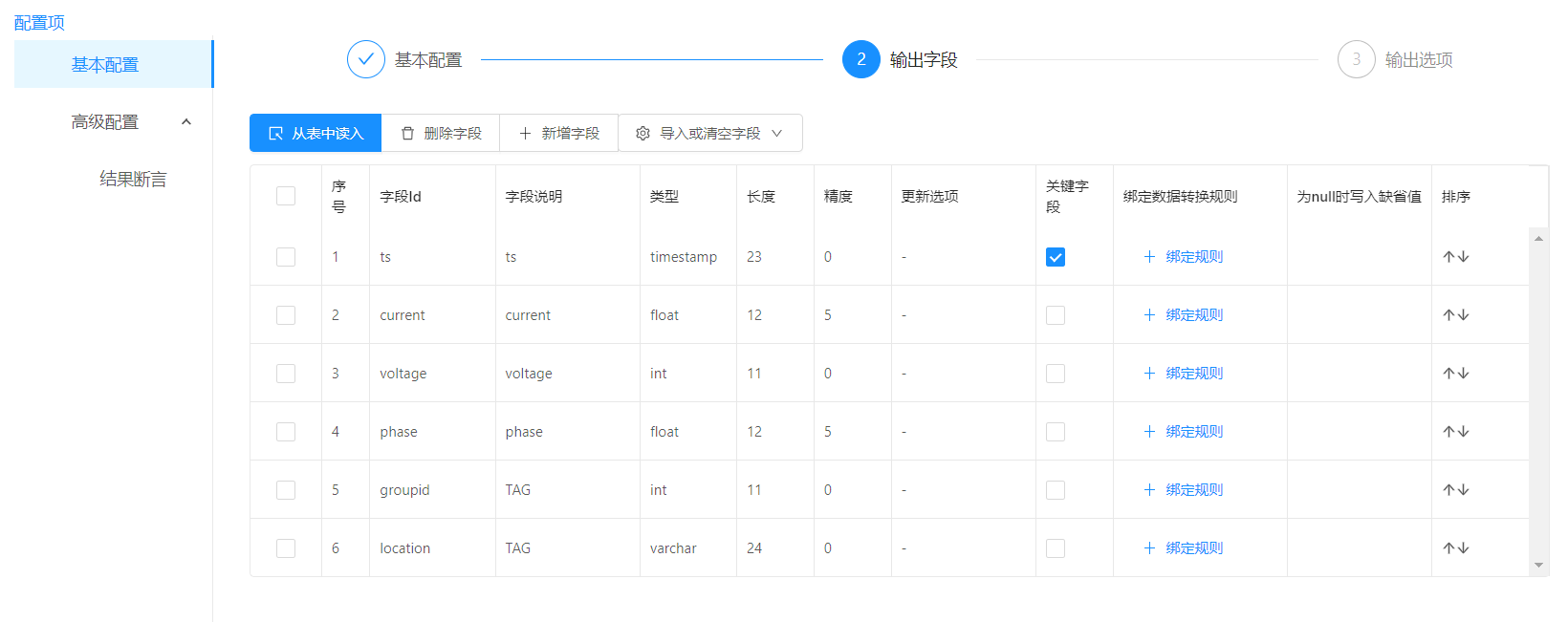
Task: Mark groupid as a key field
Action: (1055, 490)
